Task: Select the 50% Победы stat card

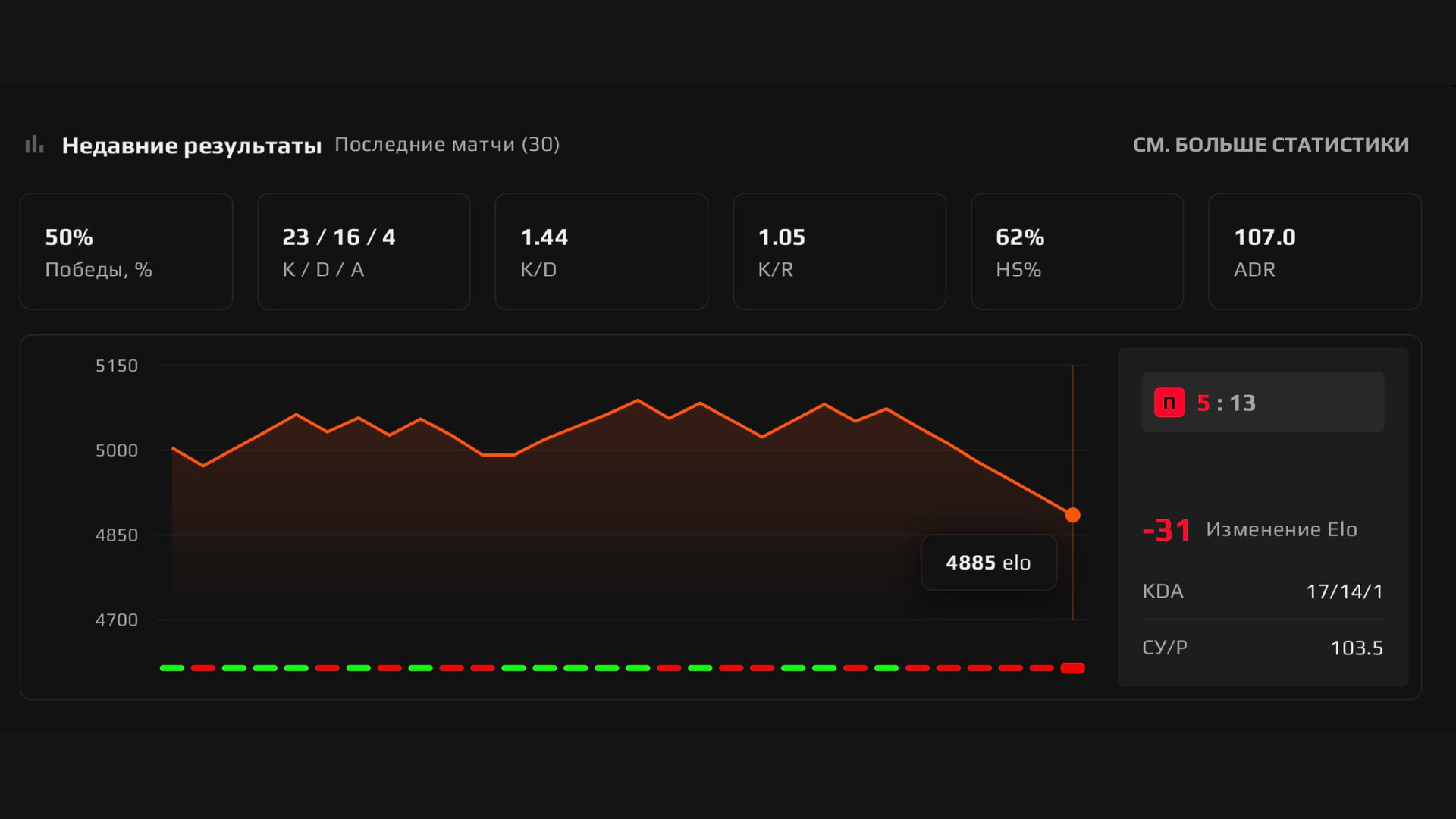Action: (x=126, y=251)
